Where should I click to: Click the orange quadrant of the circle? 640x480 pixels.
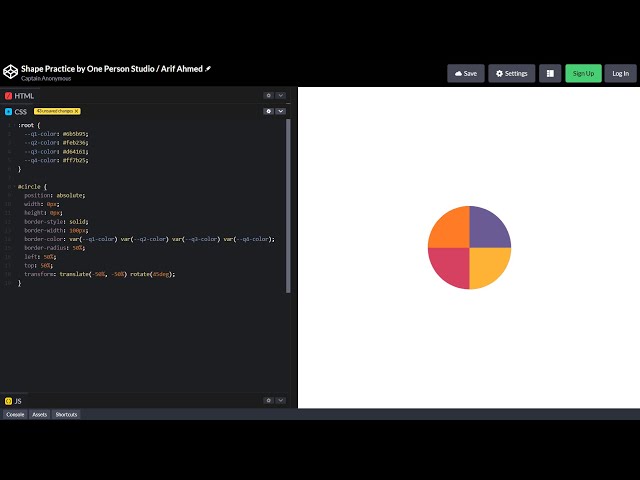451,229
